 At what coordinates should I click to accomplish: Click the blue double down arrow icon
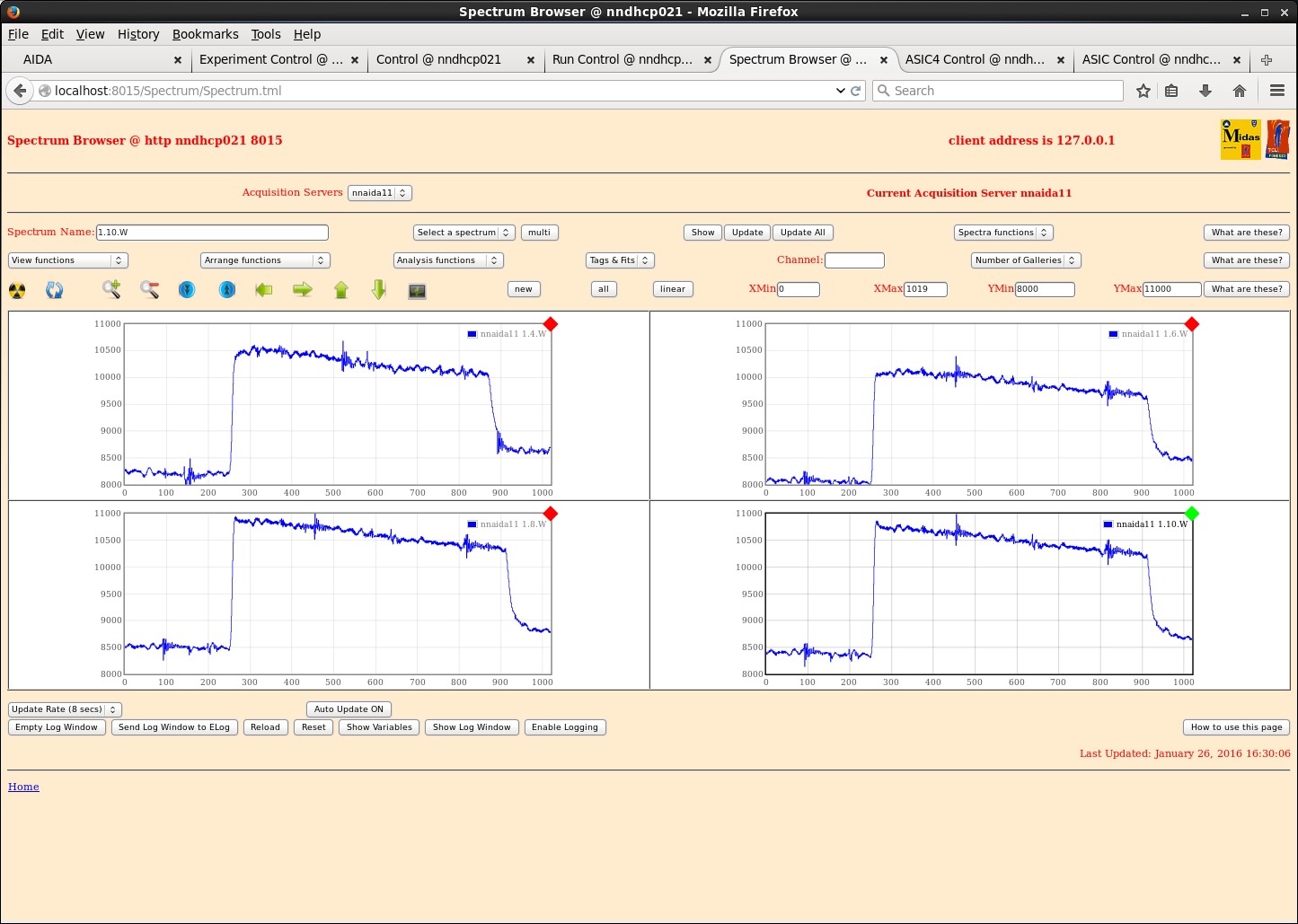[x=187, y=289]
